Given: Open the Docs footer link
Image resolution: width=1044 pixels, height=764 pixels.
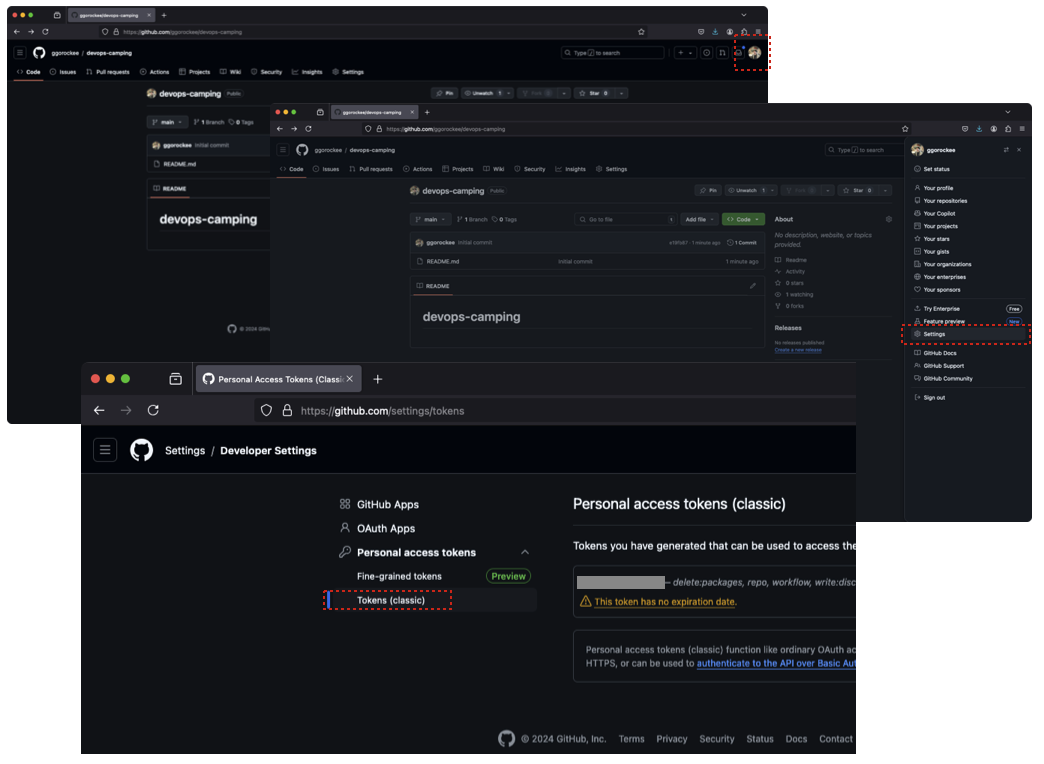Looking at the screenshot, I should [796, 740].
